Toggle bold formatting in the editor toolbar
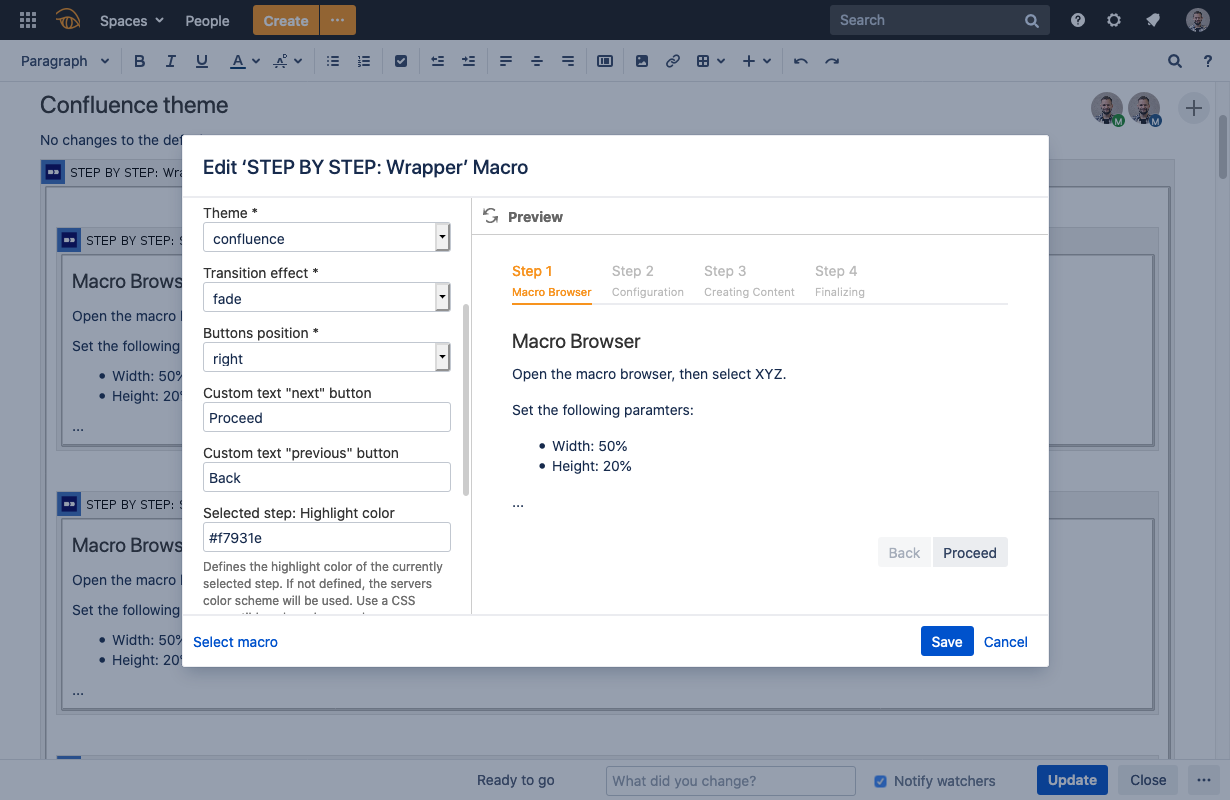1230x800 pixels. (139, 61)
